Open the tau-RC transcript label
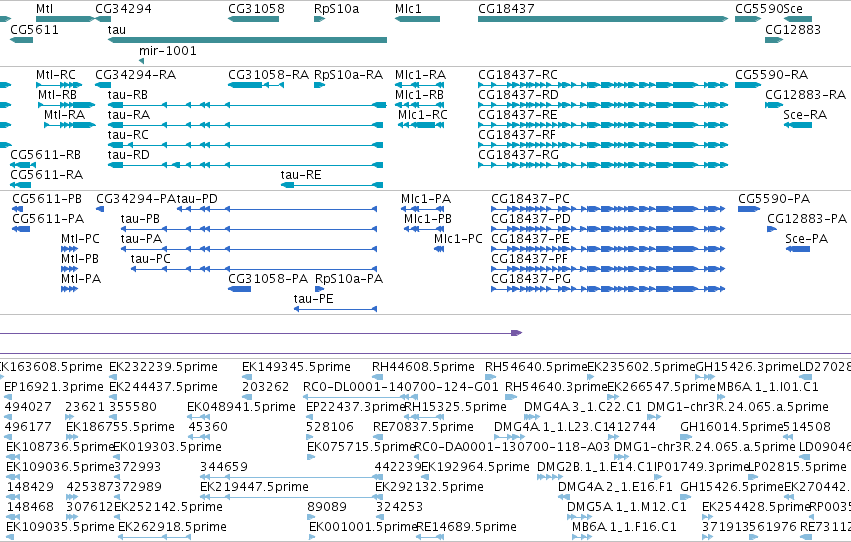Image resolution: width=851 pixels, height=542 pixels. pyautogui.click(x=128, y=135)
